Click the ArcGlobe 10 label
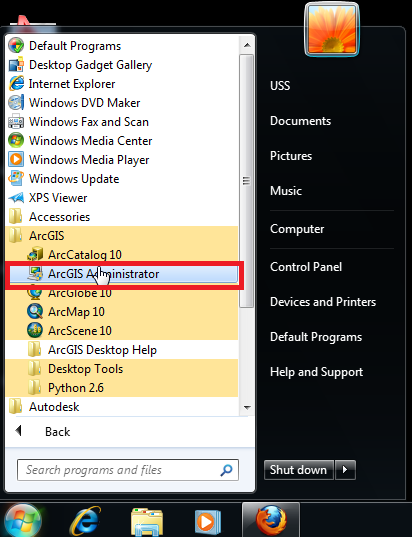The width and height of the screenshot is (412, 537). tap(79, 294)
